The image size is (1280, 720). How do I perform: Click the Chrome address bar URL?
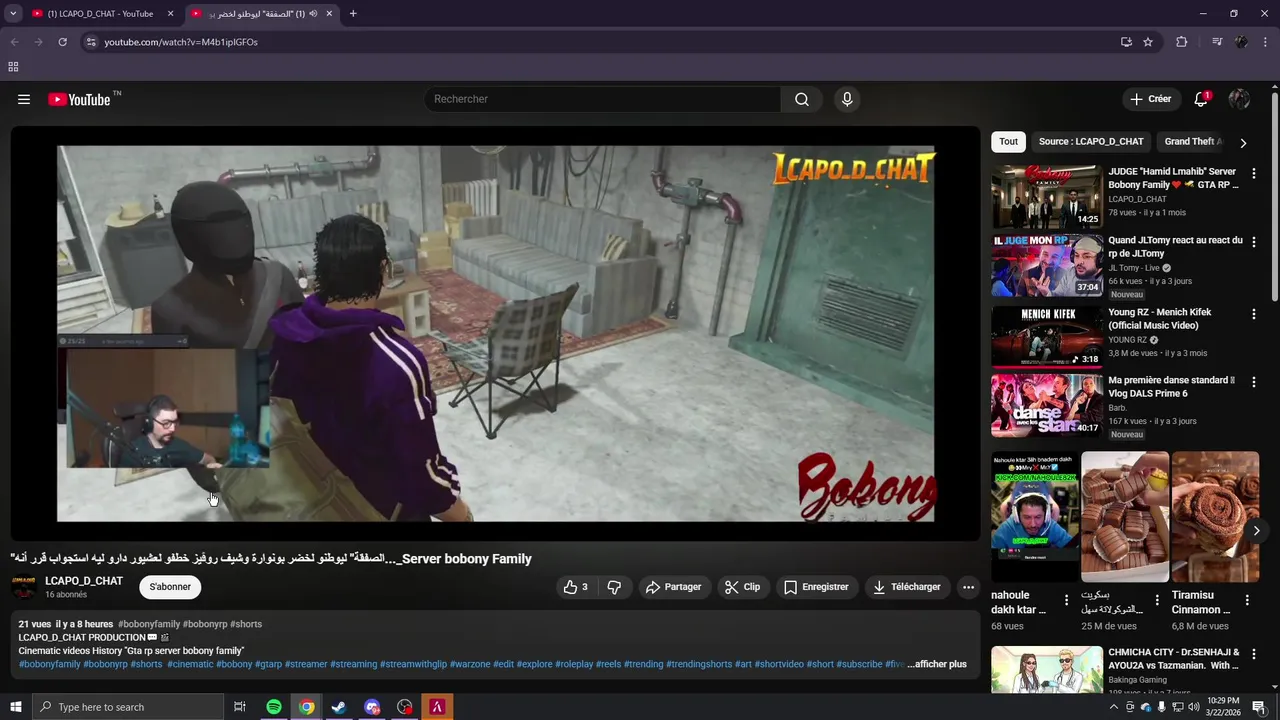point(181,42)
